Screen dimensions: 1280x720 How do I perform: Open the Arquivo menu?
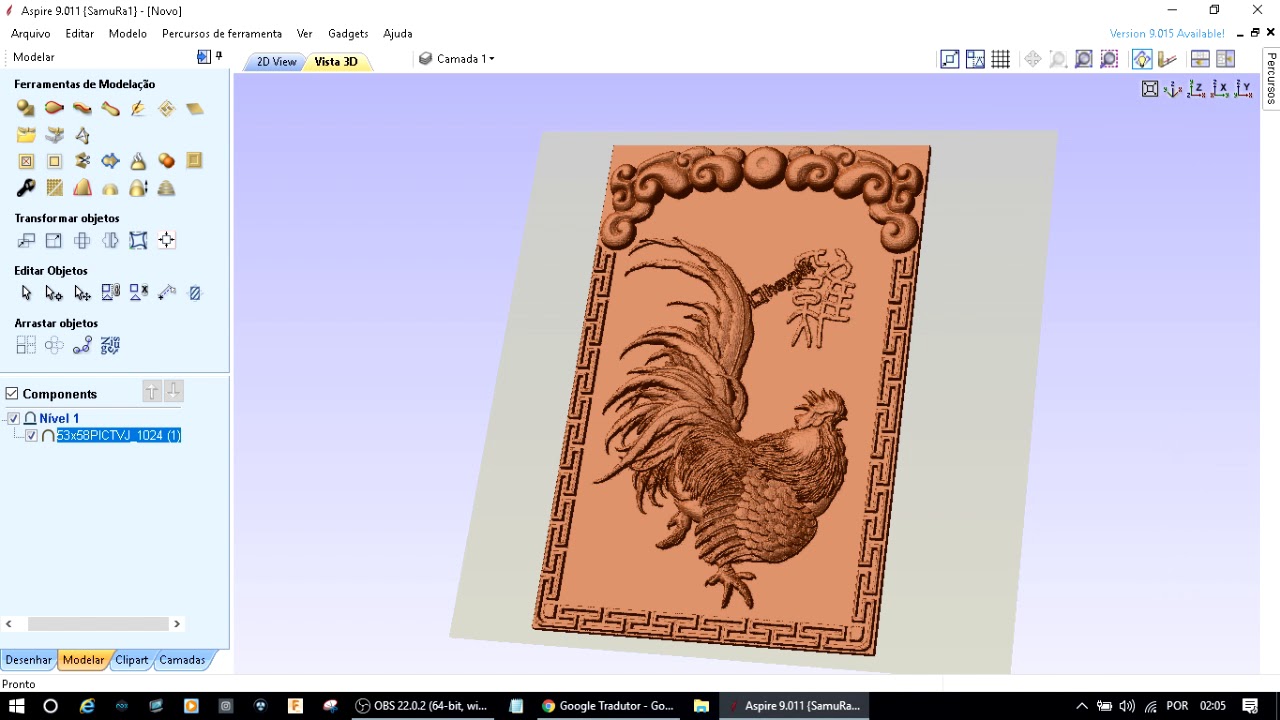31,33
